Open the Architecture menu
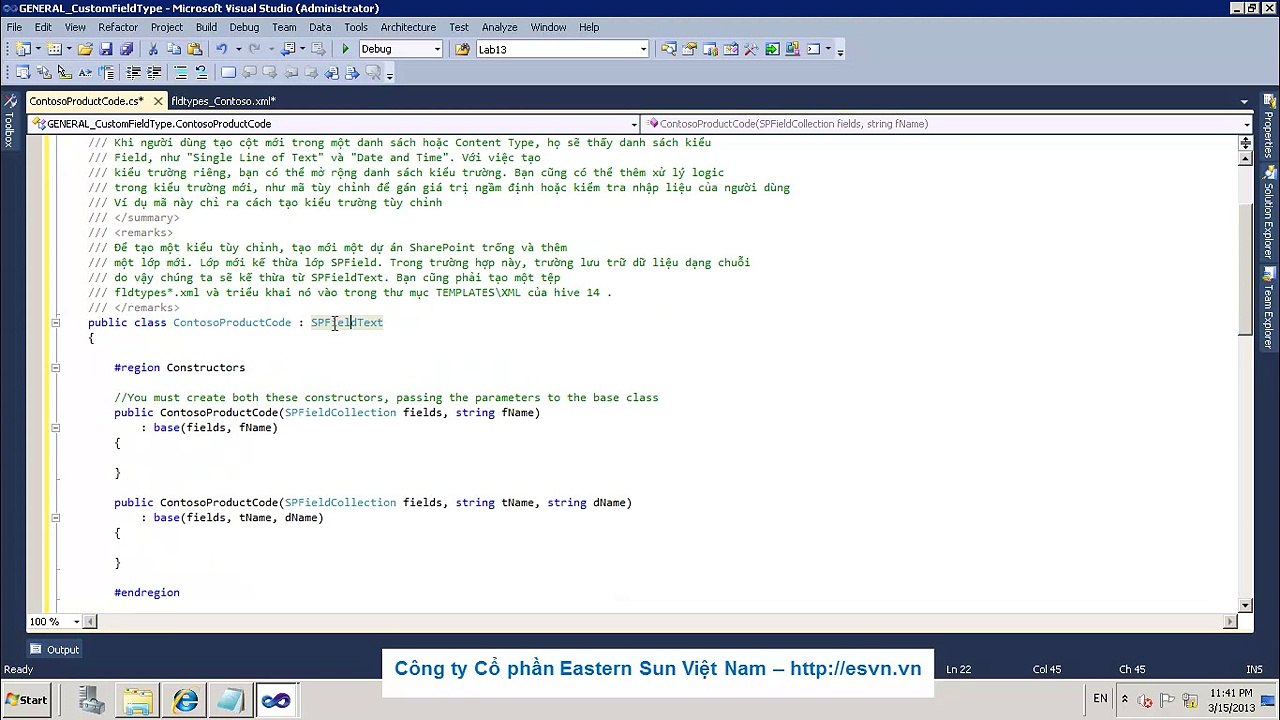Screen dimensions: 1280x720 click(x=408, y=27)
